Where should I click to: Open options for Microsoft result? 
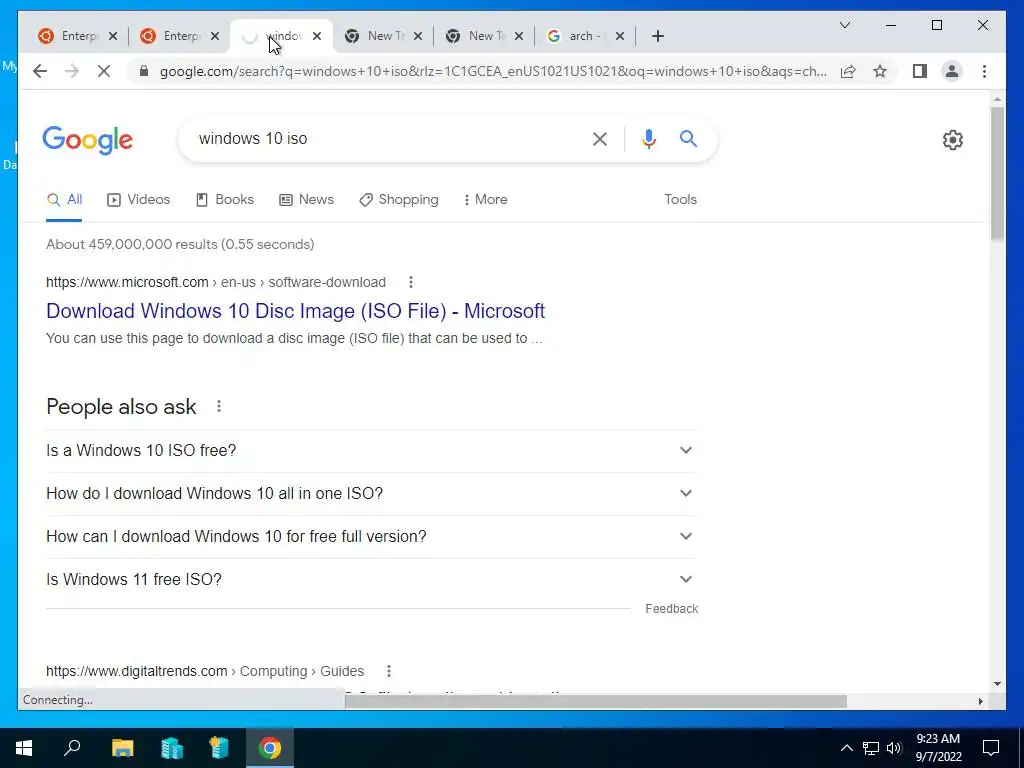tap(411, 282)
